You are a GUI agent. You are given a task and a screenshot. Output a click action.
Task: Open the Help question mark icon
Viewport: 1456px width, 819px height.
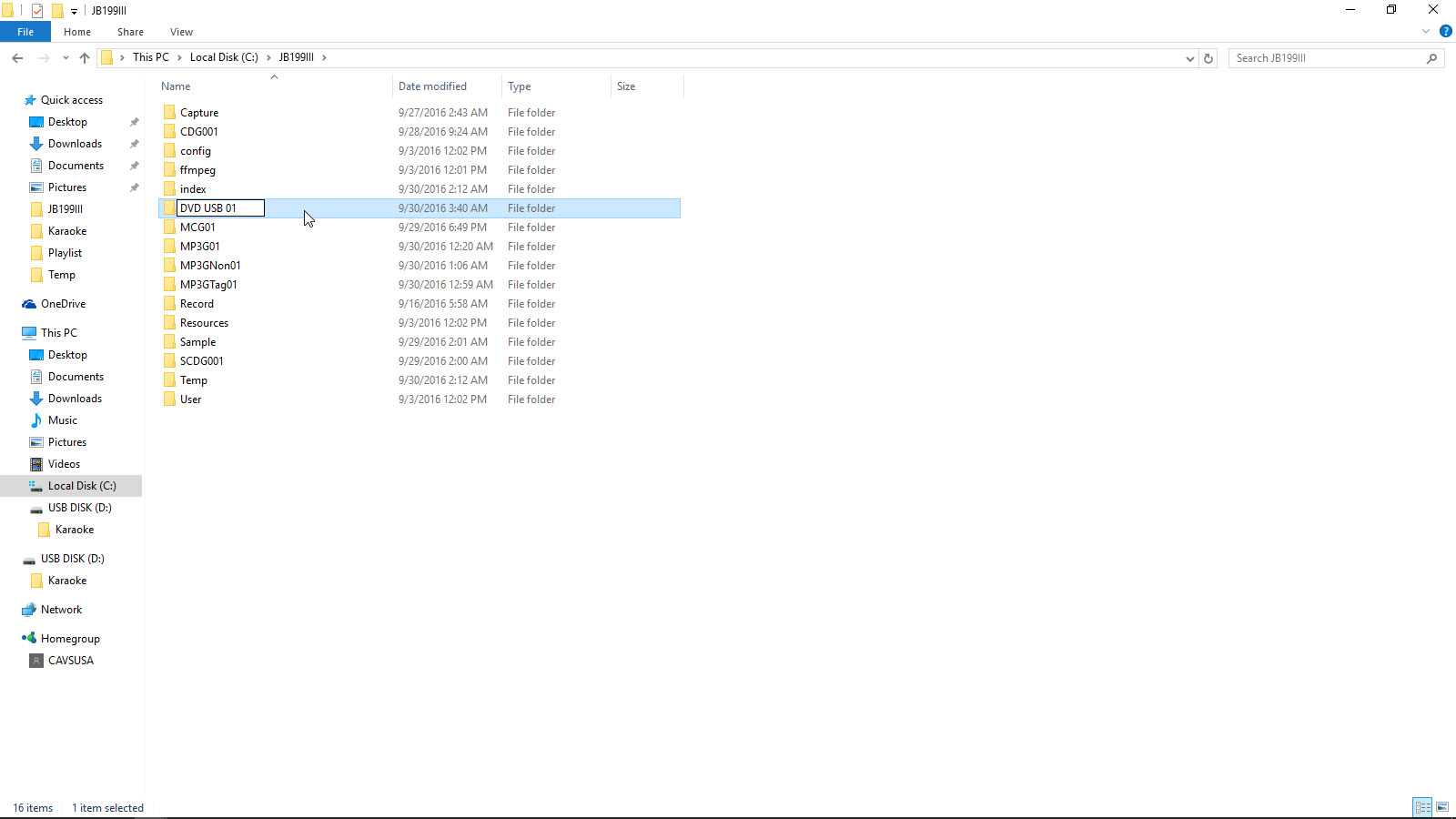coord(1445,31)
